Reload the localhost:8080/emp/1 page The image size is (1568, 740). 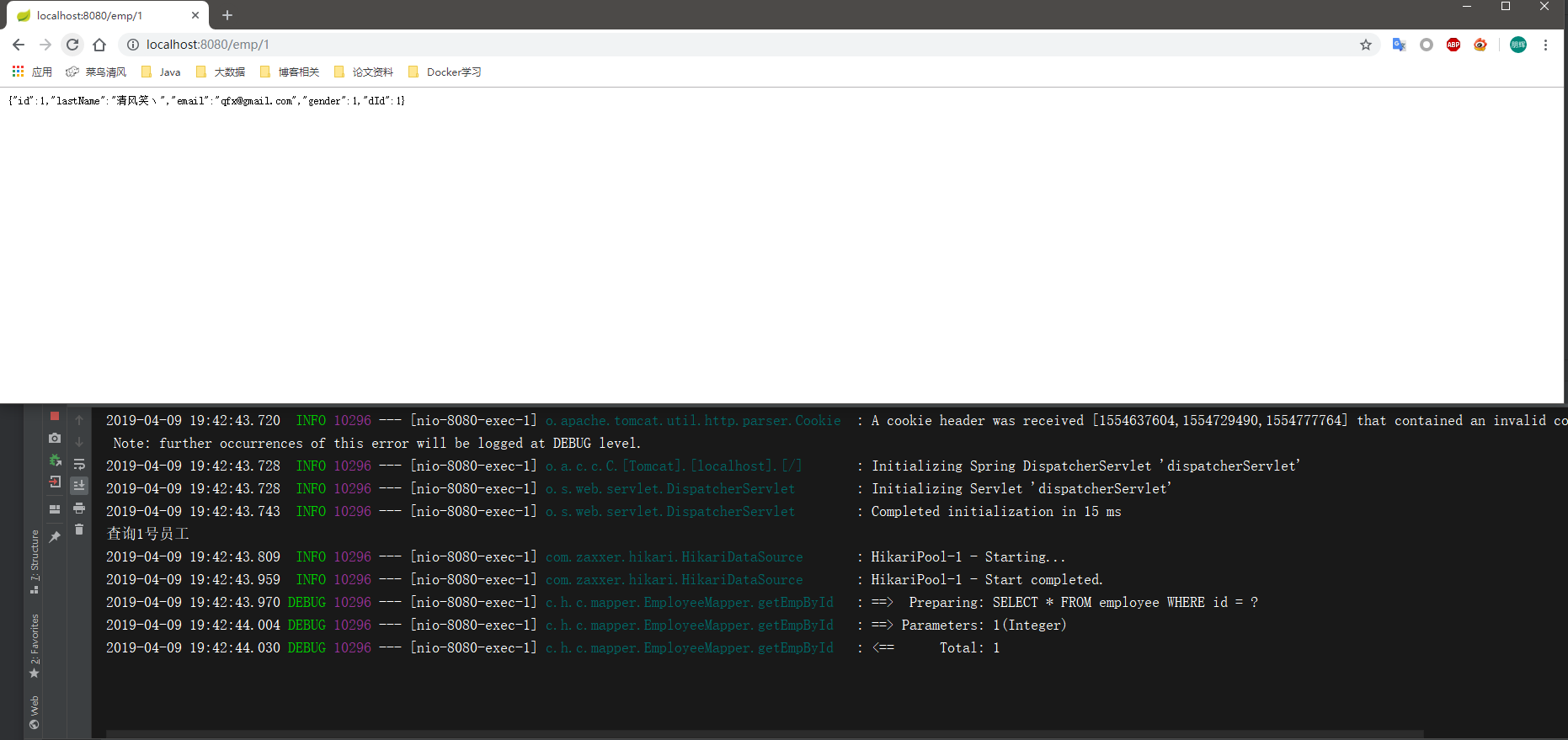click(x=72, y=45)
